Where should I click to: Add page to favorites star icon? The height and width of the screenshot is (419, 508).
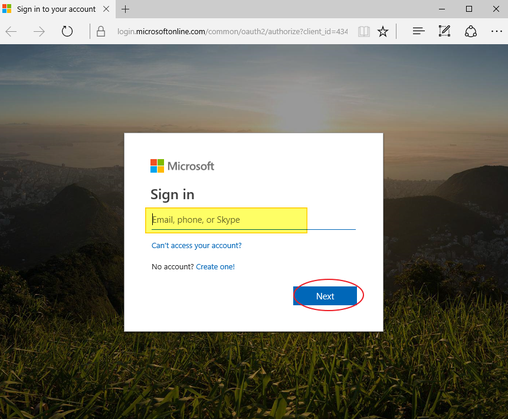(x=383, y=32)
